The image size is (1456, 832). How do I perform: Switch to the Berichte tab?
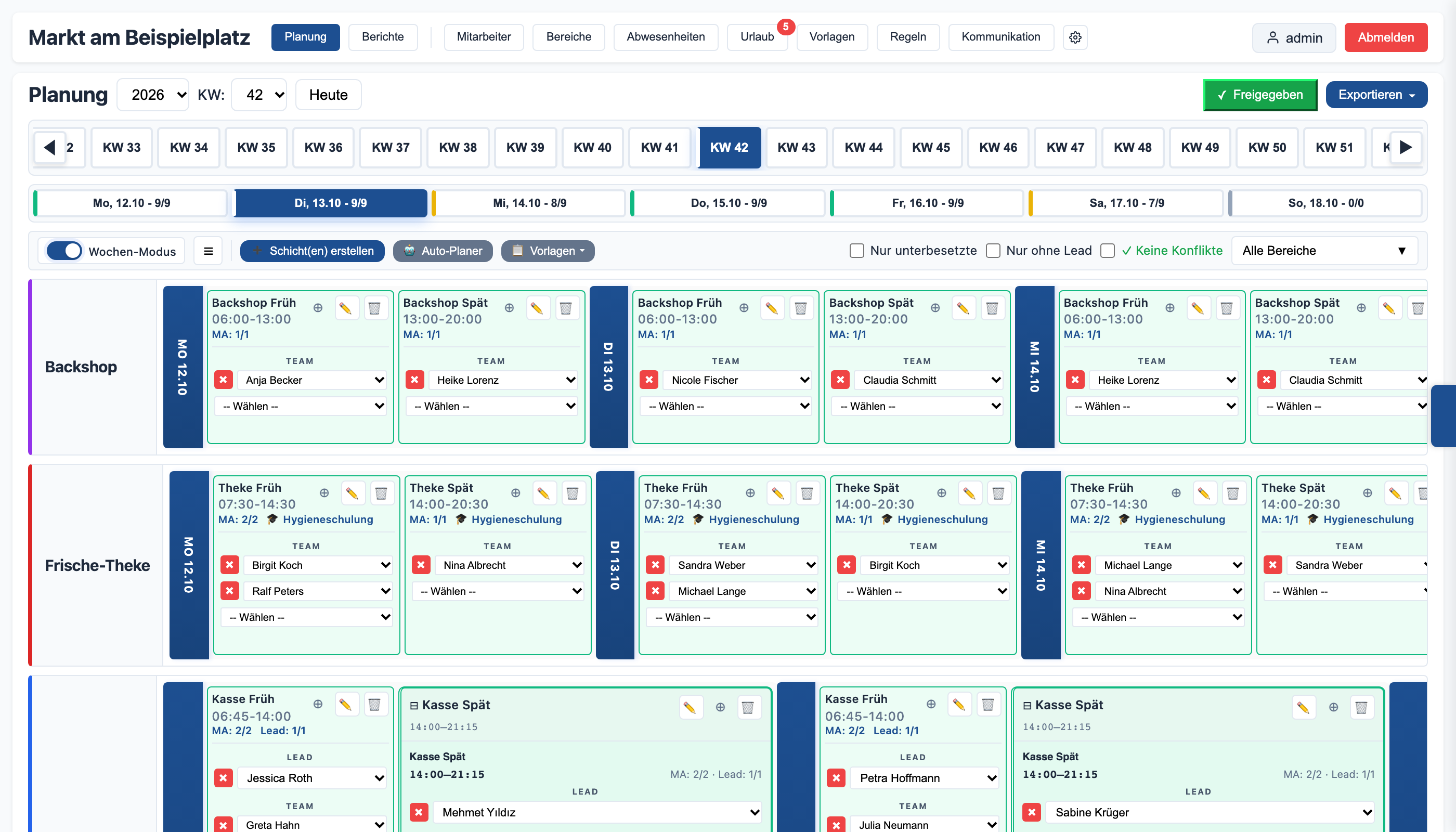383,37
